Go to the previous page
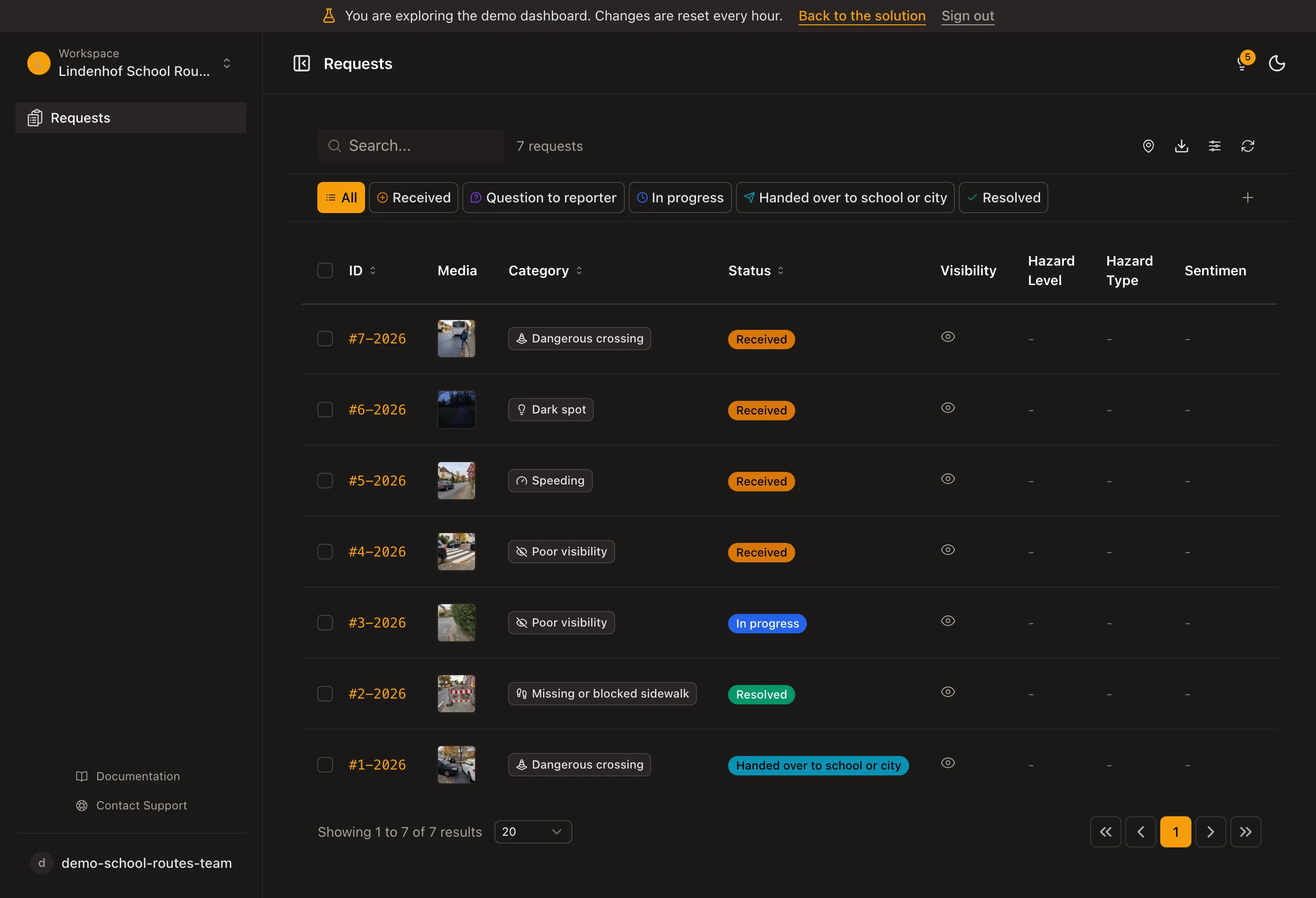This screenshot has width=1316, height=898. click(x=1140, y=831)
